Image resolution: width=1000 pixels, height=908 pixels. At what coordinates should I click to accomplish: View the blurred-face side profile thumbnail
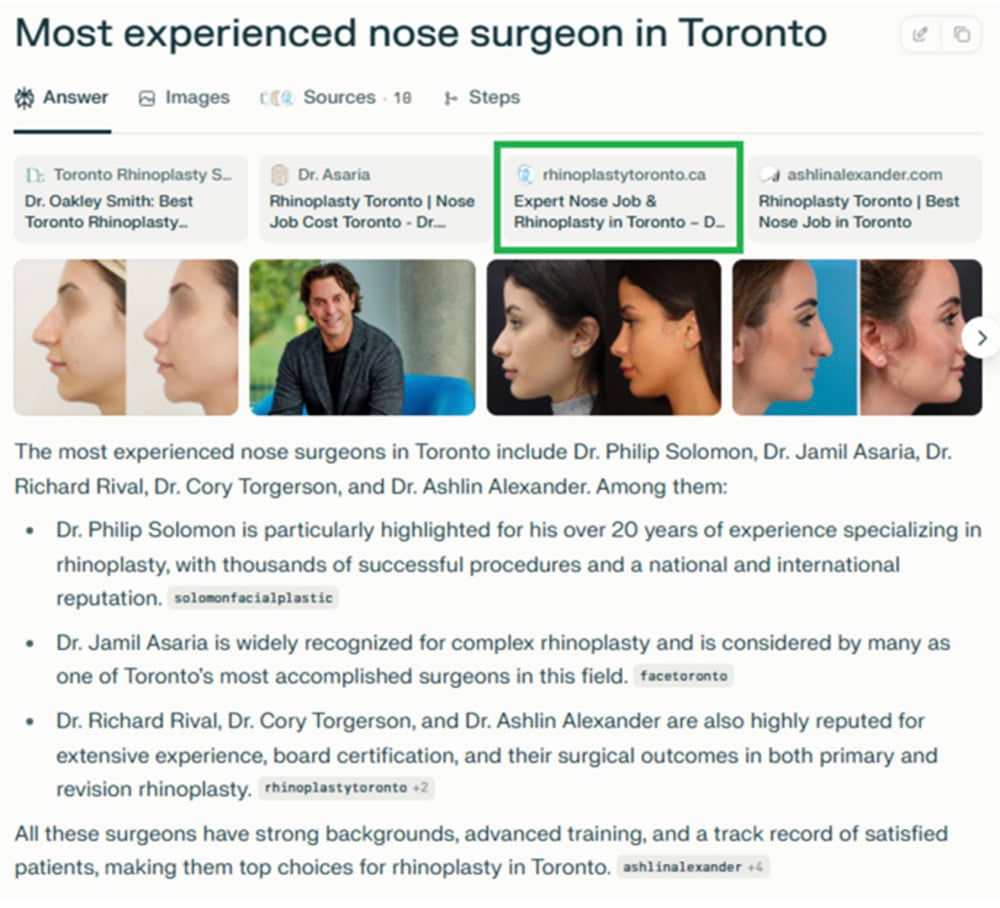(x=126, y=338)
